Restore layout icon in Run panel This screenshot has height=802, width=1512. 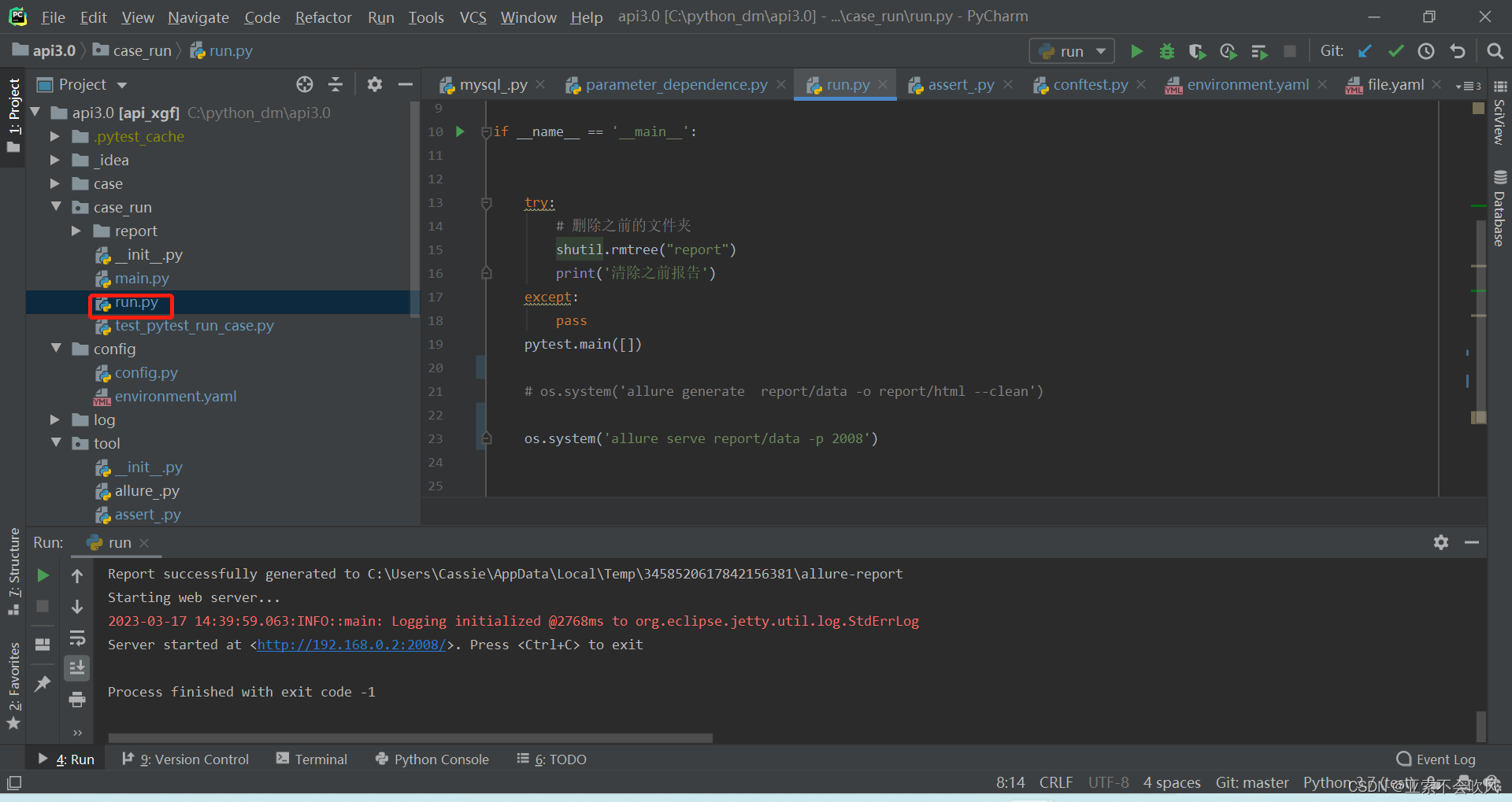coord(43,645)
